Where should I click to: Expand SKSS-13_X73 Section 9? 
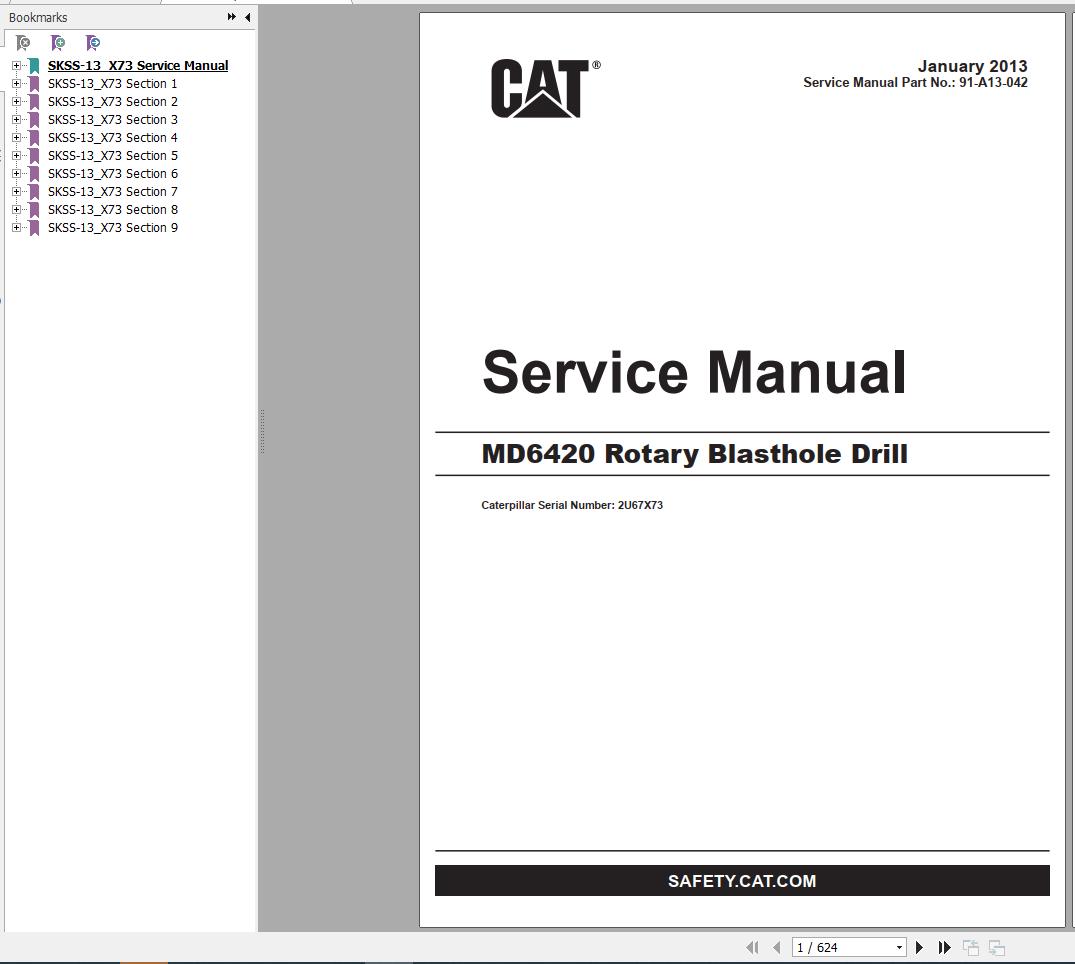[x=16, y=227]
